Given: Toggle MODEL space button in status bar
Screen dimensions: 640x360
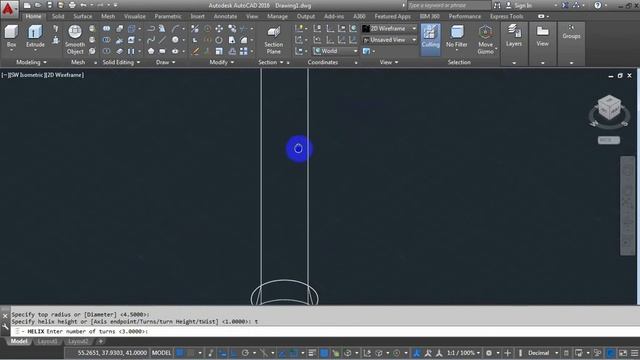Looking at the screenshot, I should click(161, 353).
